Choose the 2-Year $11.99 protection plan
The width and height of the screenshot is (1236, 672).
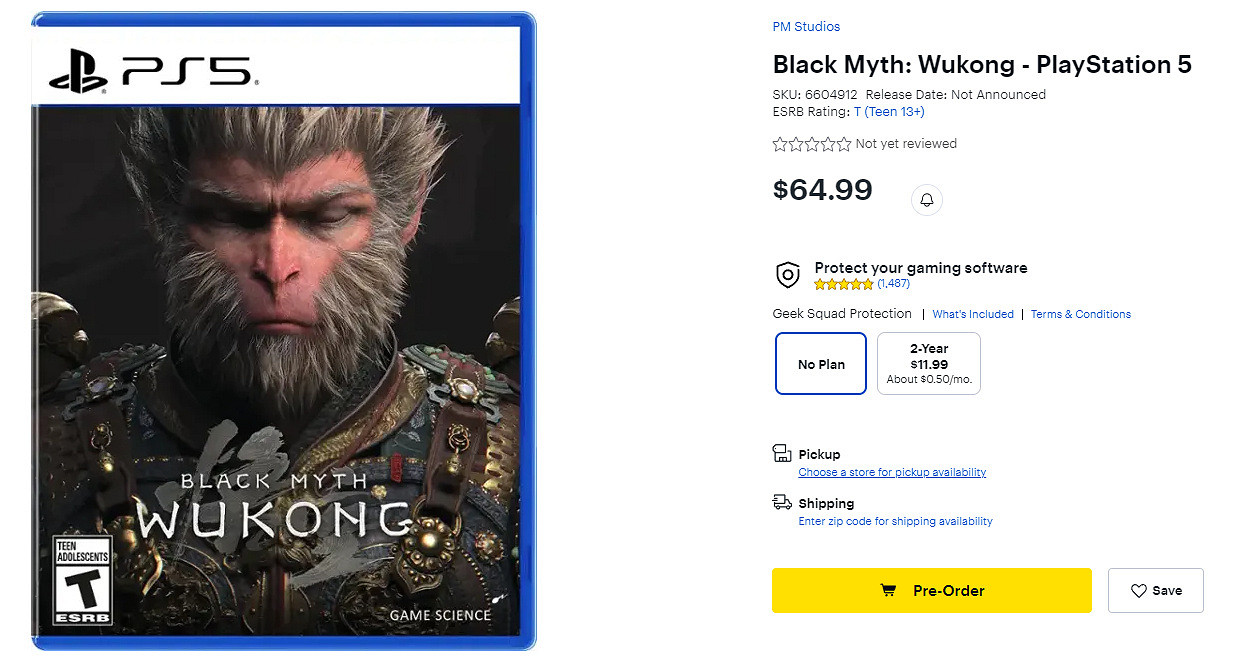(929, 364)
